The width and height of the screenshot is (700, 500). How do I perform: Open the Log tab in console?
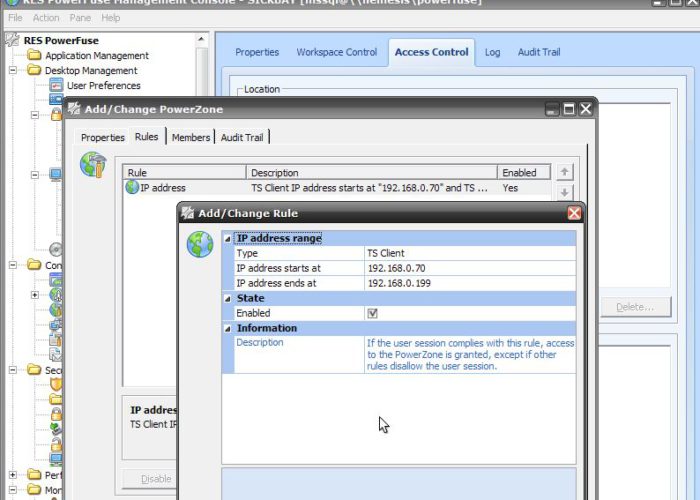[492, 52]
